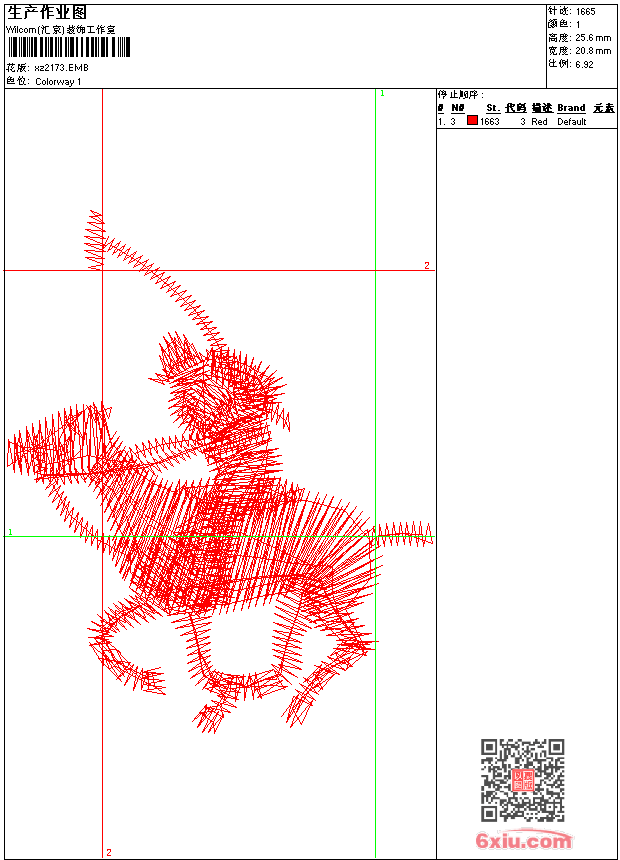
Task: Select the scale value 6.92
Action: (x=584, y=64)
